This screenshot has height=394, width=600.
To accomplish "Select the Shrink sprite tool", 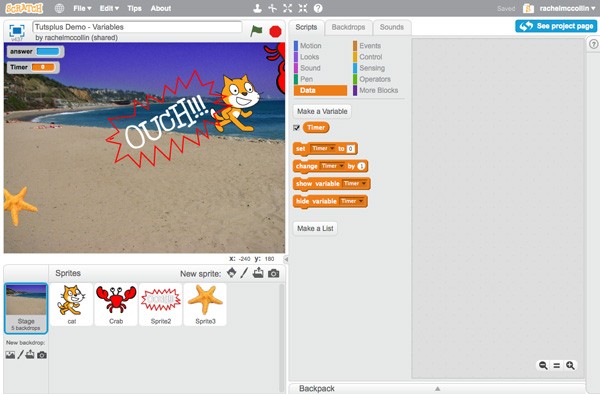I will tap(303, 8).
